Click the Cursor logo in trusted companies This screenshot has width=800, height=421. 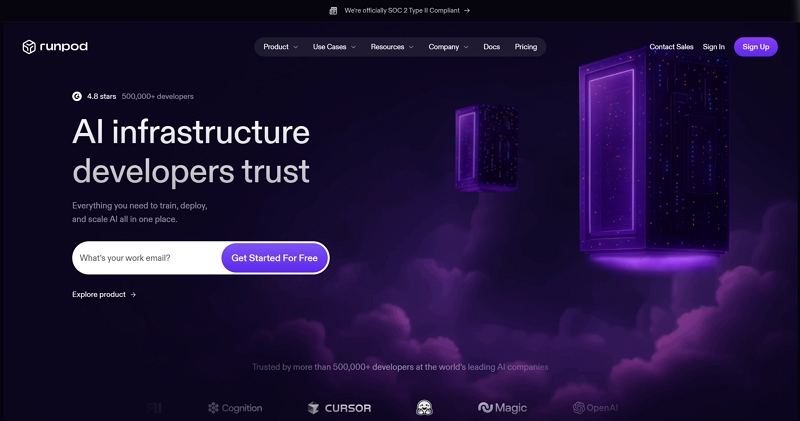click(339, 408)
